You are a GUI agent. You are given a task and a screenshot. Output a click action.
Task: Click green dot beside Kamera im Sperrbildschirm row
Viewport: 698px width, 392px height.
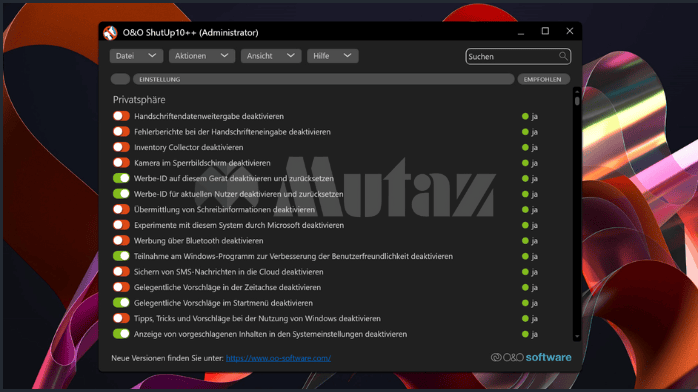[x=525, y=163]
